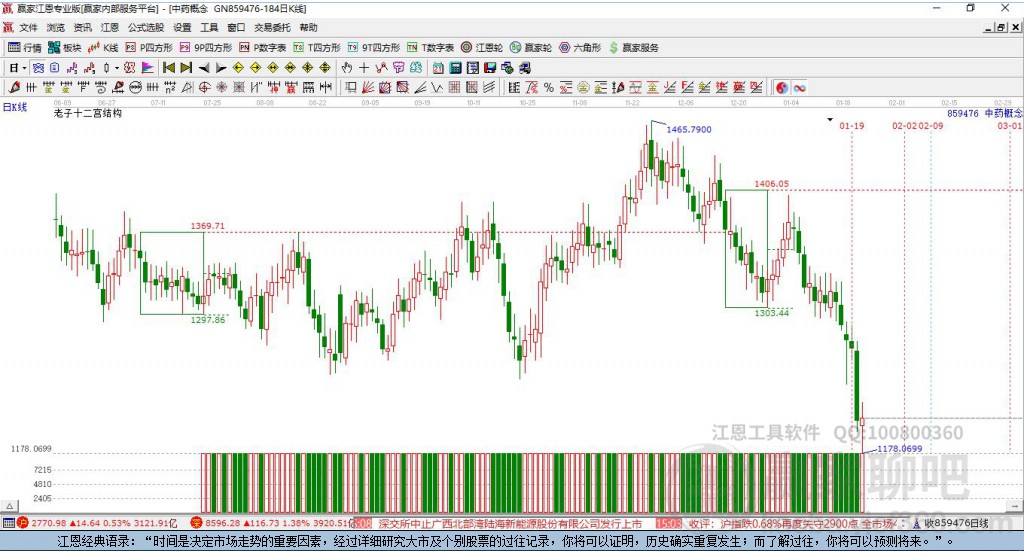Jump to first bar with skip-back arrow
1024x551 pixels.
click(x=169, y=68)
